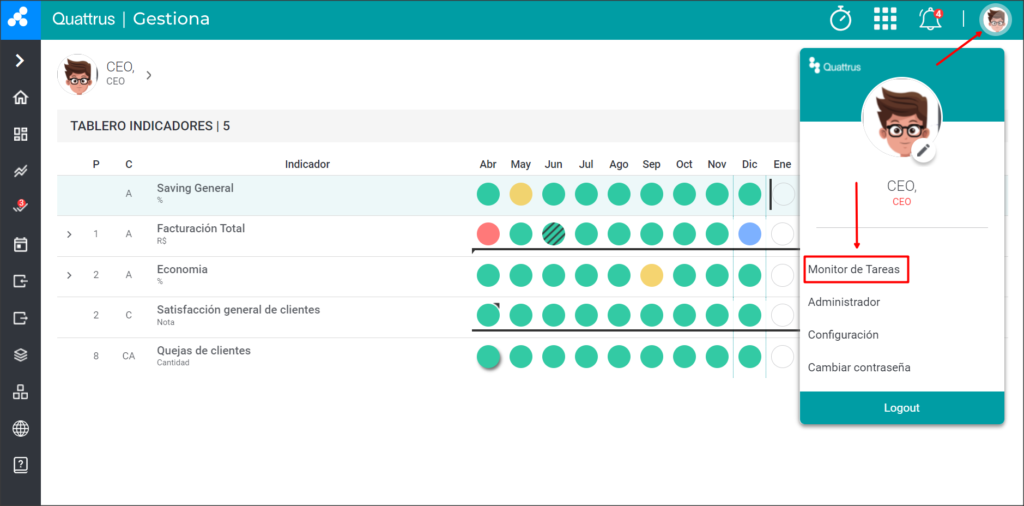Click the yellow Sep status of Economia
The width and height of the screenshot is (1024, 506).
tap(652, 275)
